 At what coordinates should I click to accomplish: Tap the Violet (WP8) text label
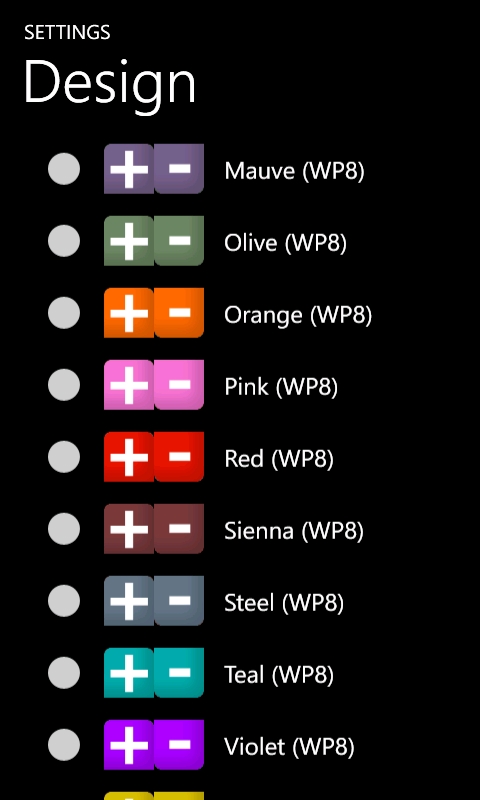point(289,747)
